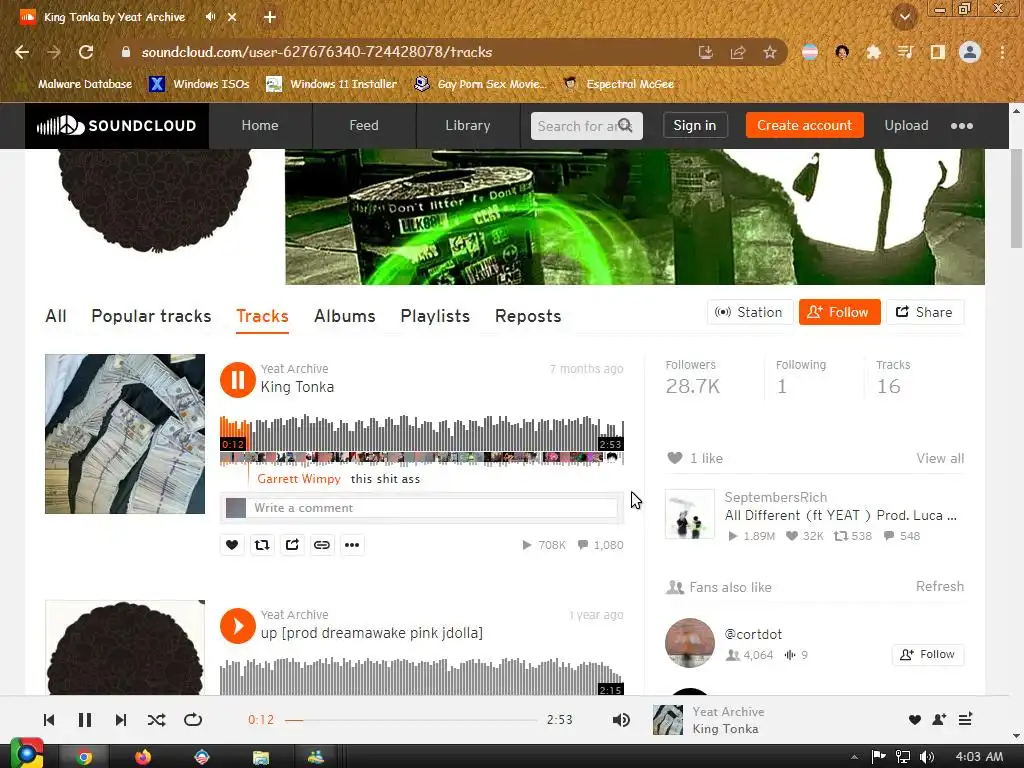The width and height of the screenshot is (1024, 768).
Task: Toggle repeat in the player bar
Action: point(193,720)
